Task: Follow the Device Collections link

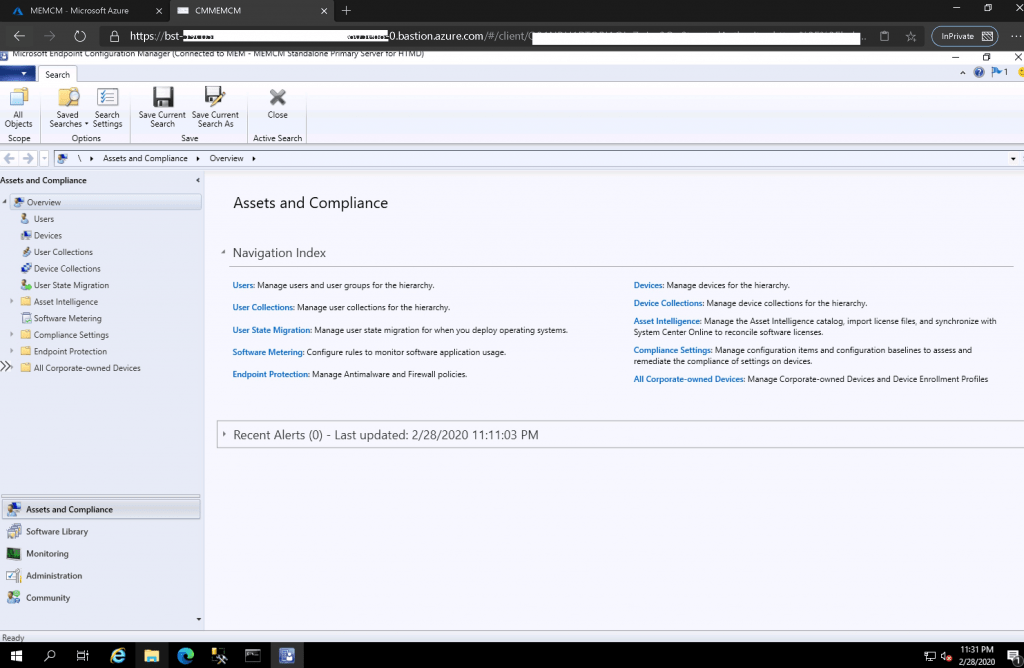Action: point(668,303)
